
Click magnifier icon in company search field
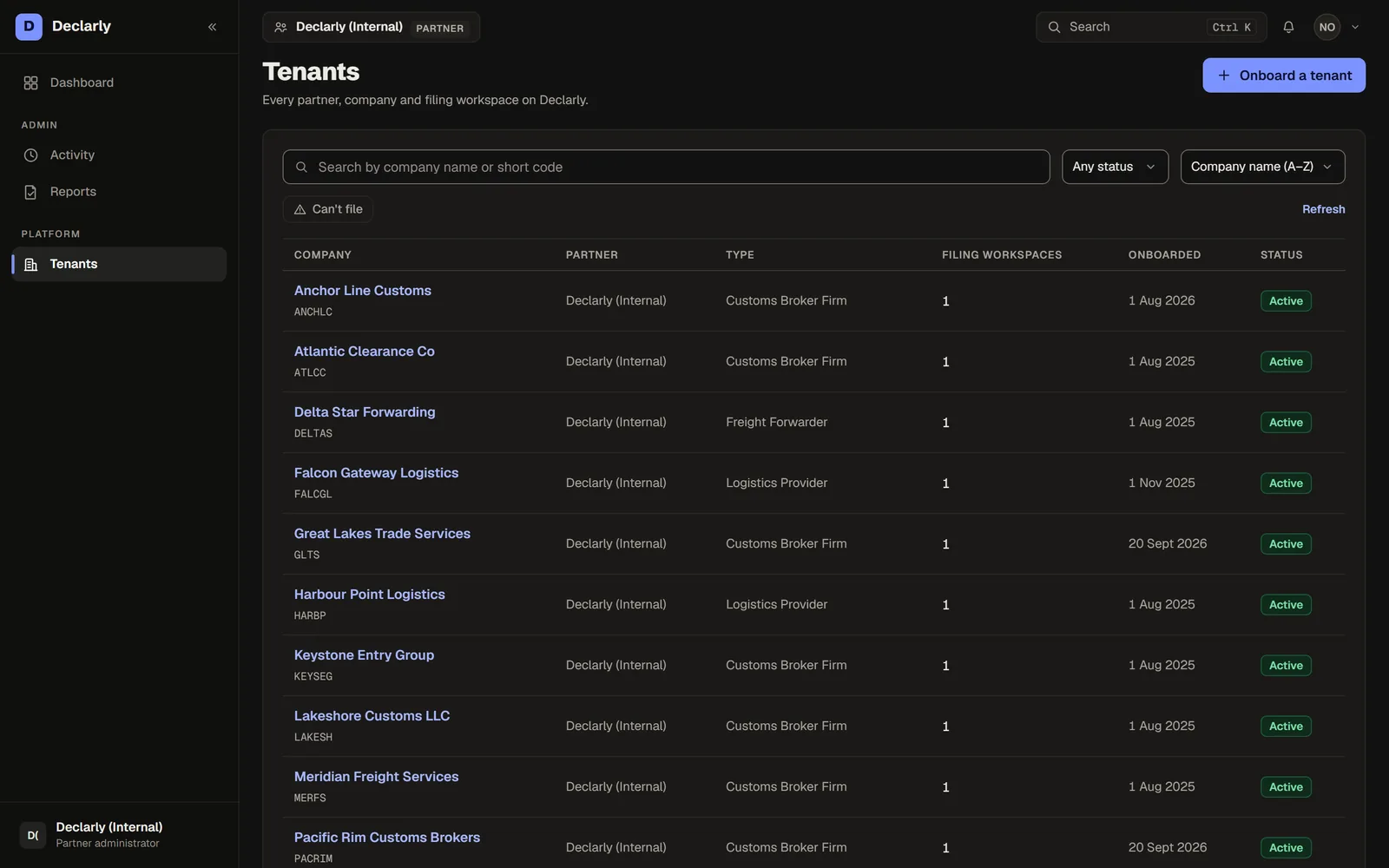[x=301, y=167]
